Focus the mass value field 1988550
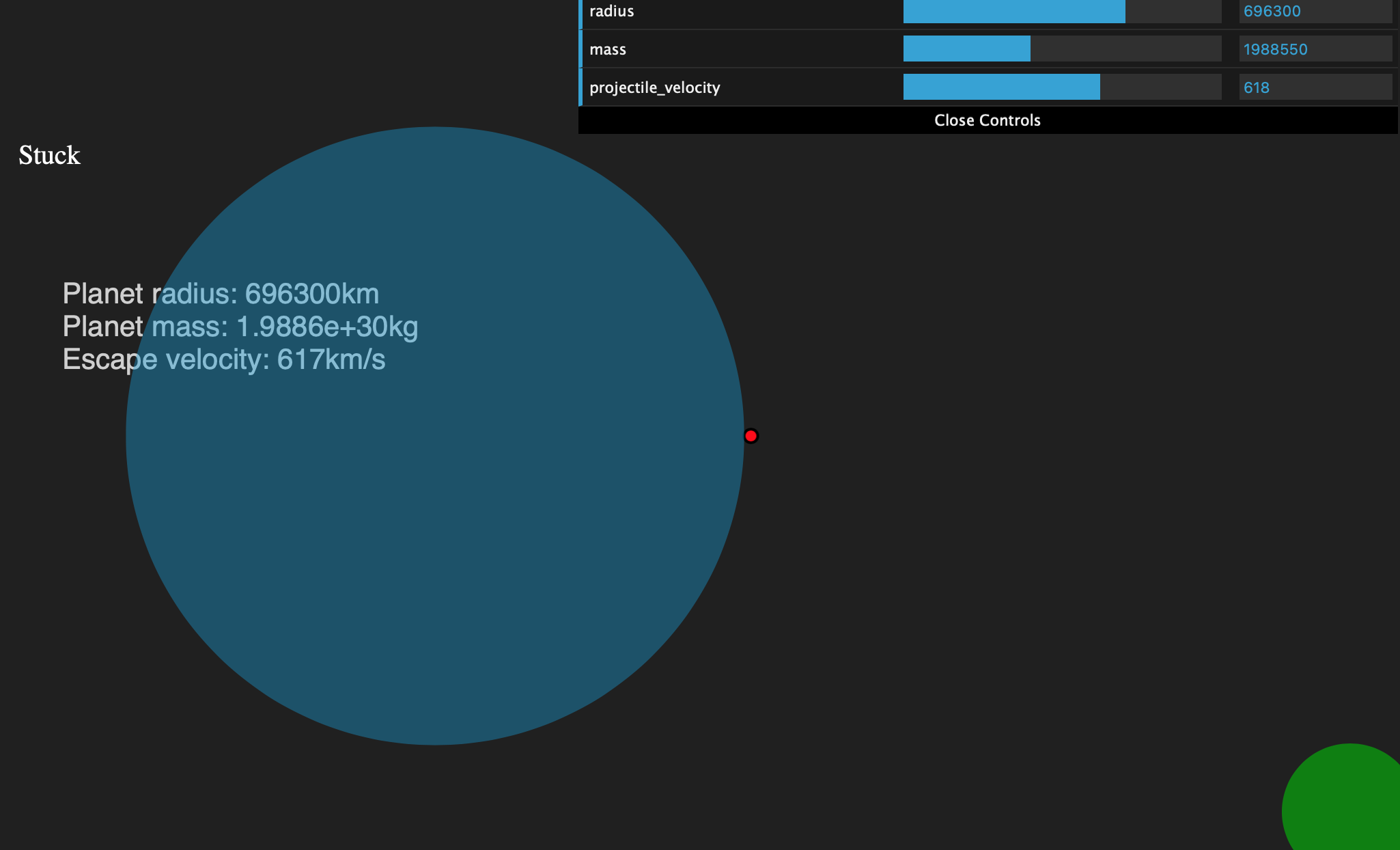This screenshot has height=850, width=1400. (1315, 49)
